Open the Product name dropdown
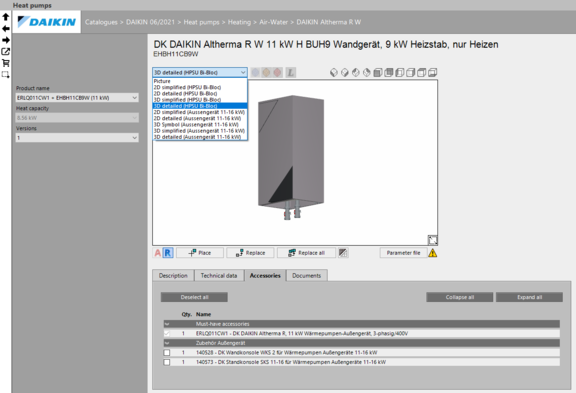The image size is (576, 393). (x=77, y=98)
